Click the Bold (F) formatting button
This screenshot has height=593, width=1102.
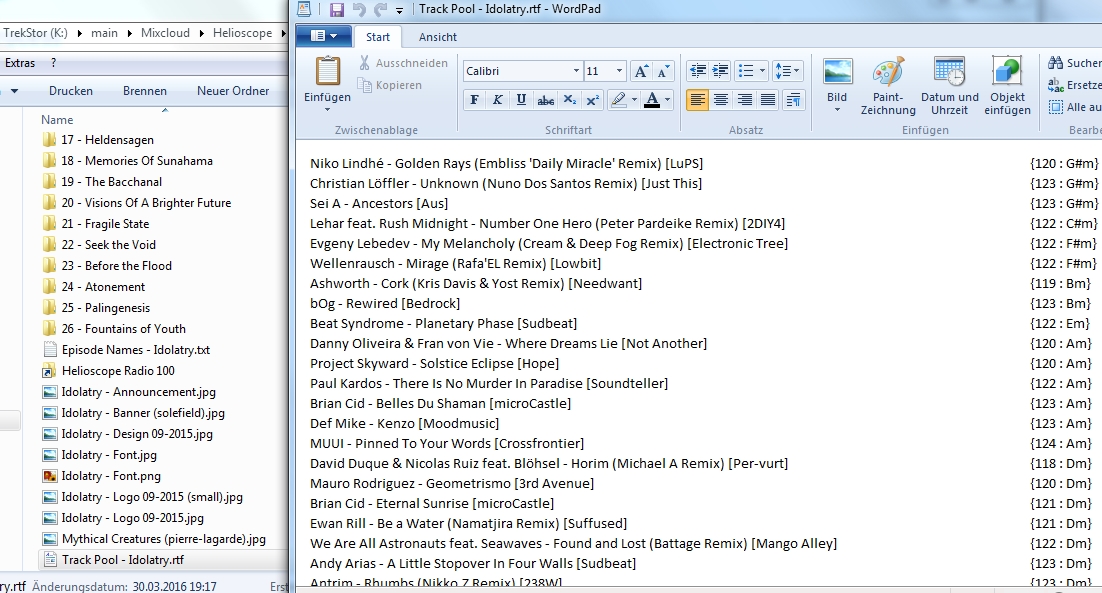[x=474, y=100]
